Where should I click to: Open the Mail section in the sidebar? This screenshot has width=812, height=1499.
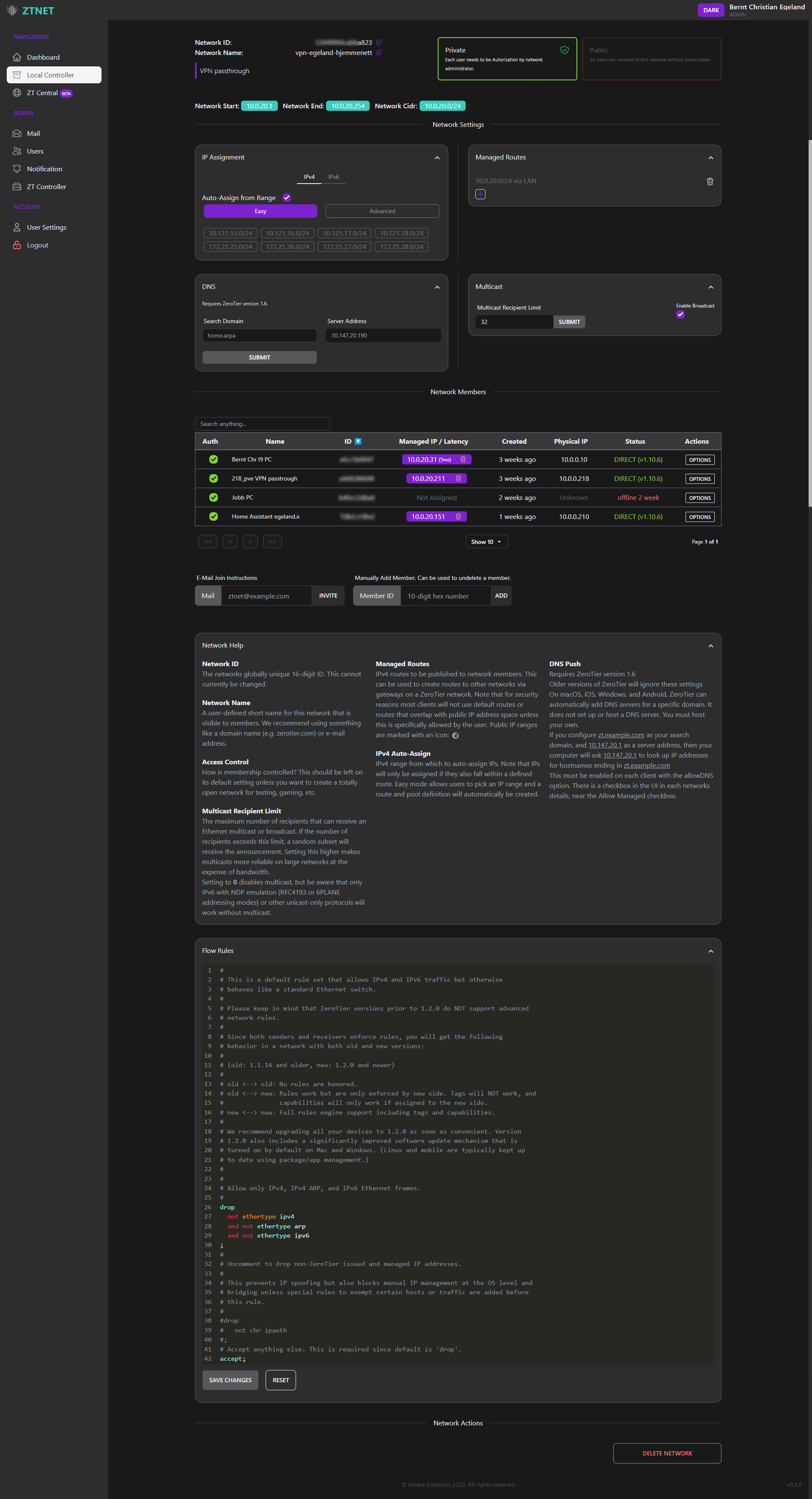pyautogui.click(x=33, y=133)
